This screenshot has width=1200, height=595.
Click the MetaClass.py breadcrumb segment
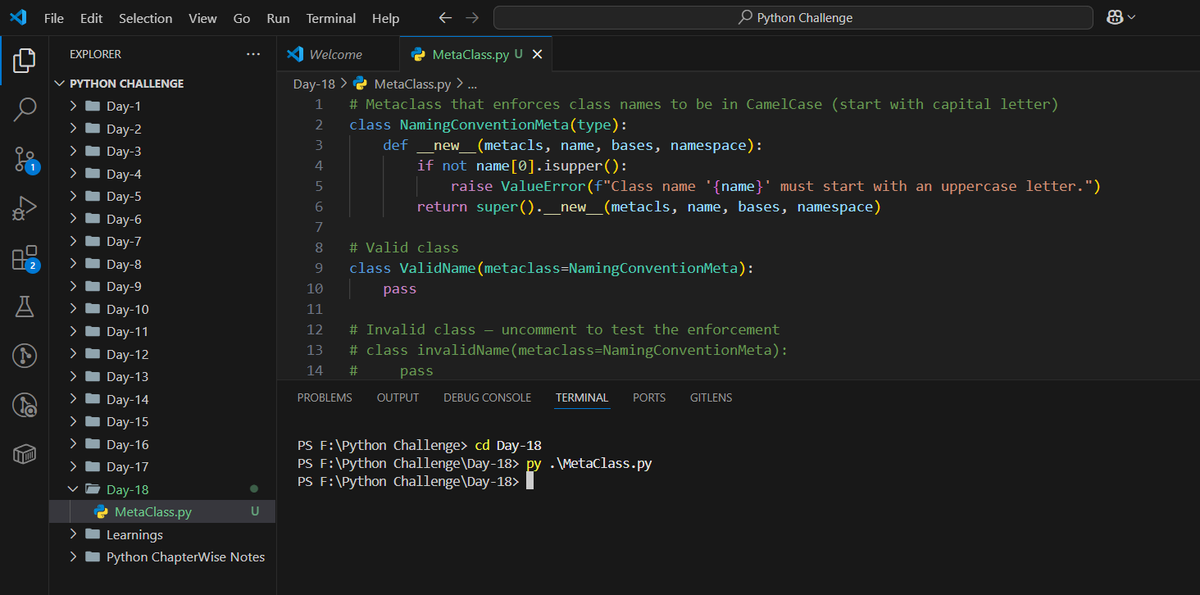point(411,83)
